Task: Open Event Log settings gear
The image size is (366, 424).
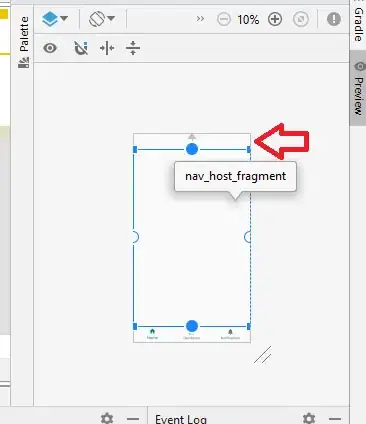Action: tap(309, 418)
